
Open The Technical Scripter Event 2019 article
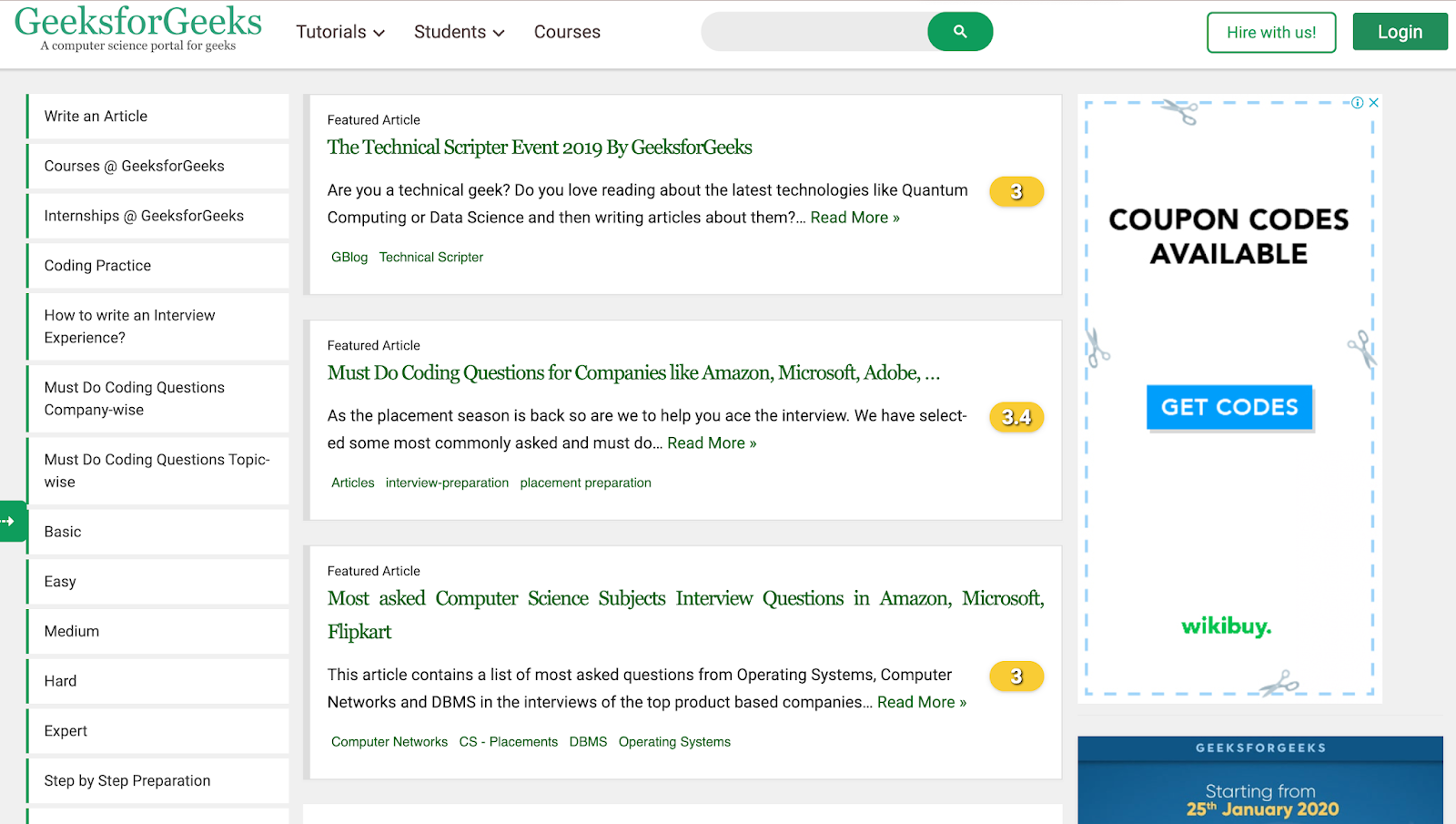point(540,148)
